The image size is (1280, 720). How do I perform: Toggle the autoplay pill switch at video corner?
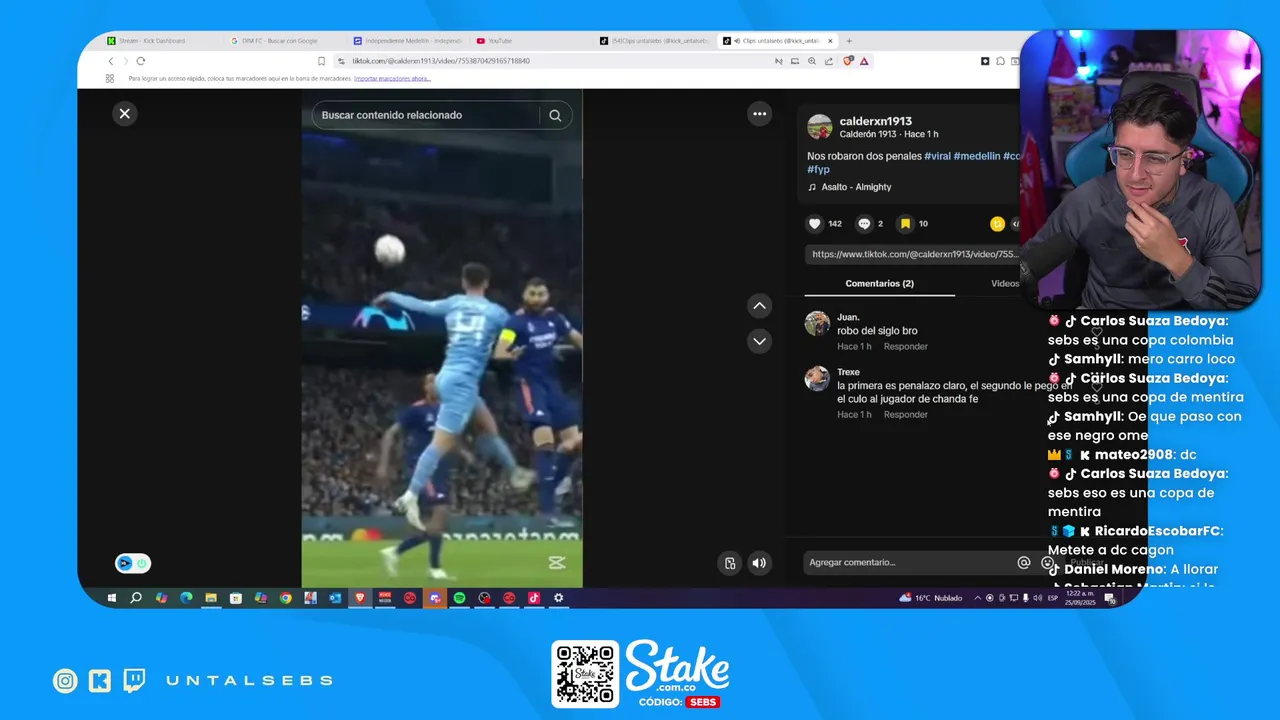coord(133,564)
